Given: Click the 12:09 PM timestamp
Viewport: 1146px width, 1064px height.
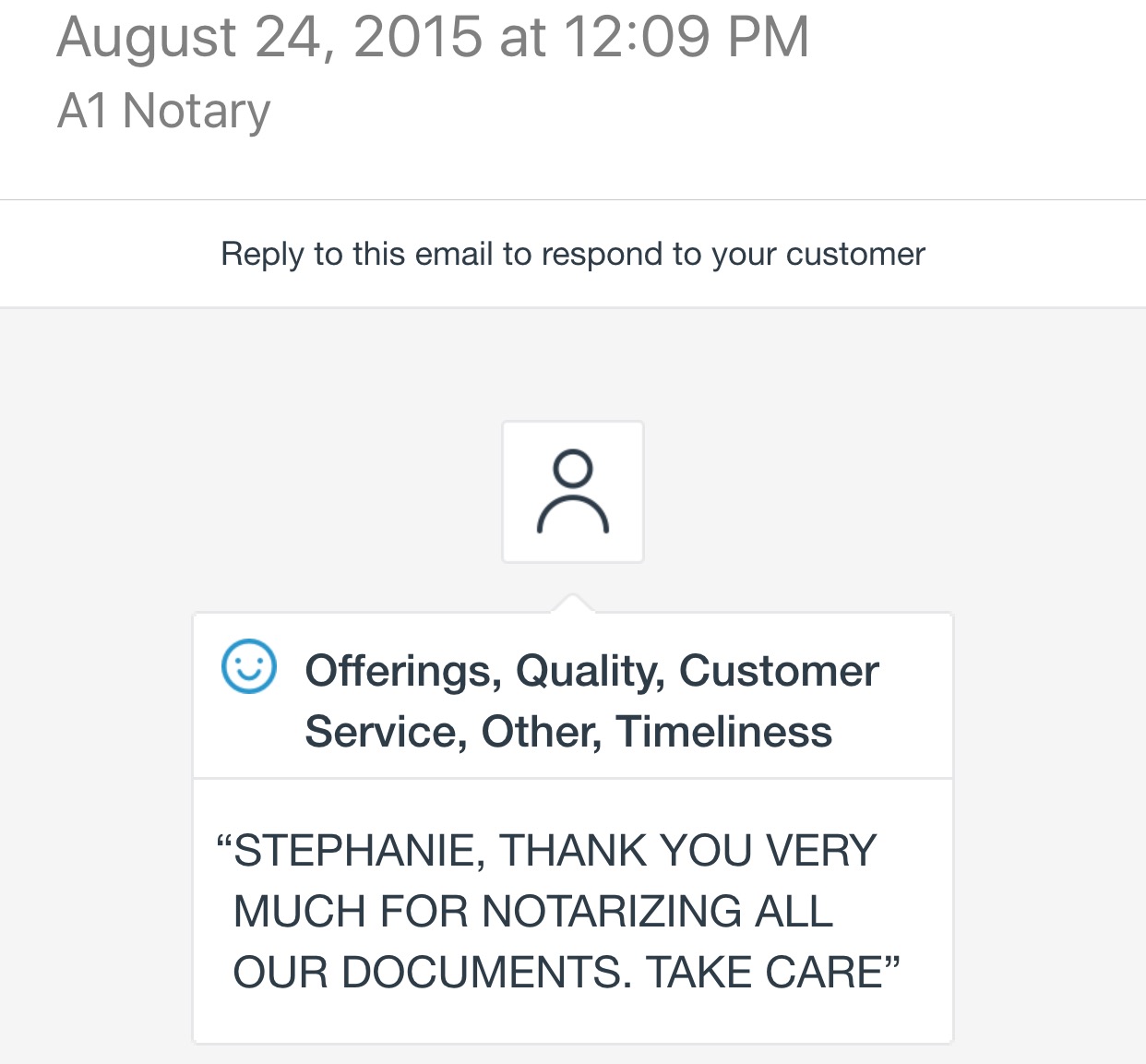Looking at the screenshot, I should pyautogui.click(x=686, y=37).
